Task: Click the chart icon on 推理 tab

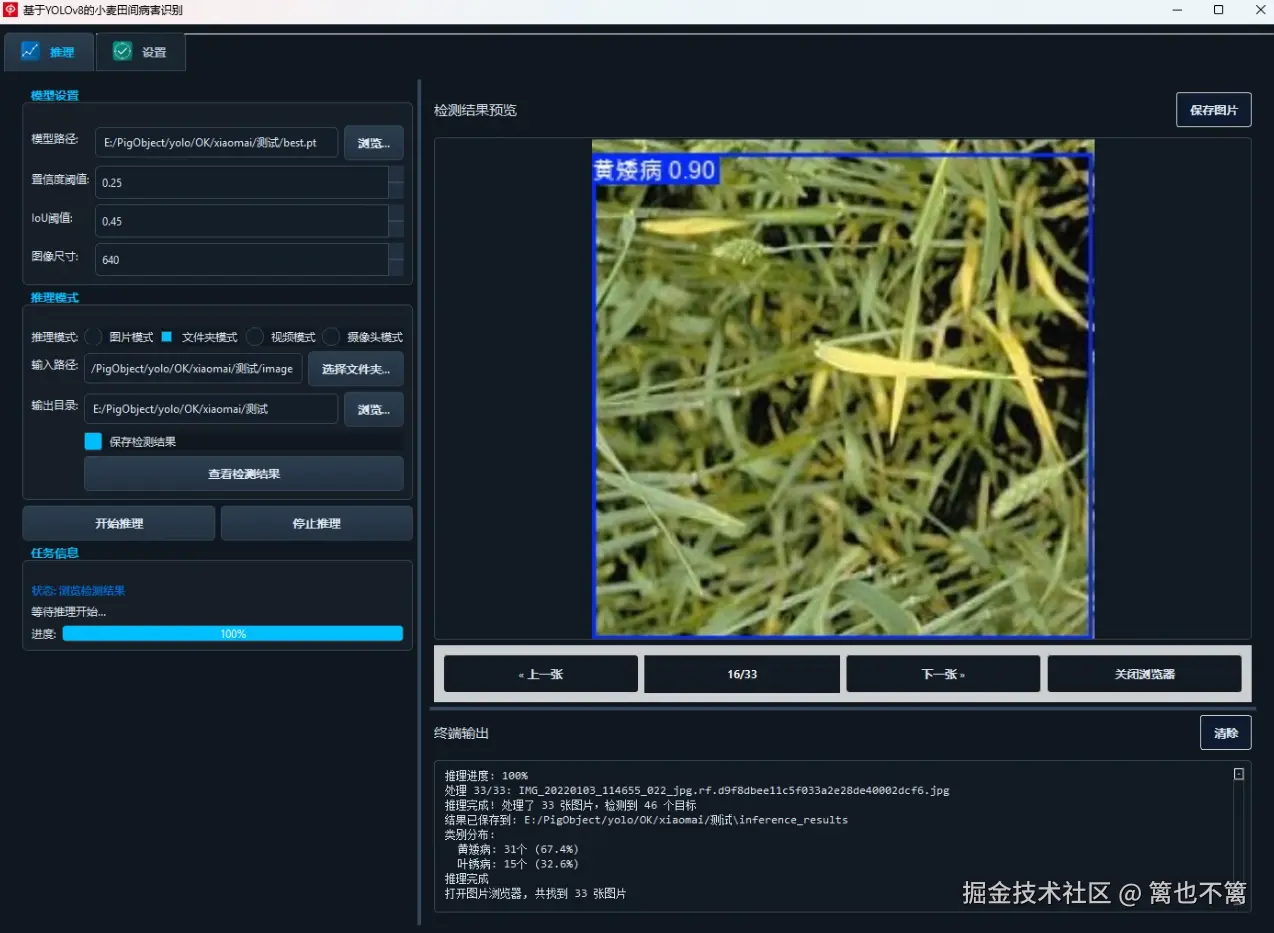Action: point(30,51)
